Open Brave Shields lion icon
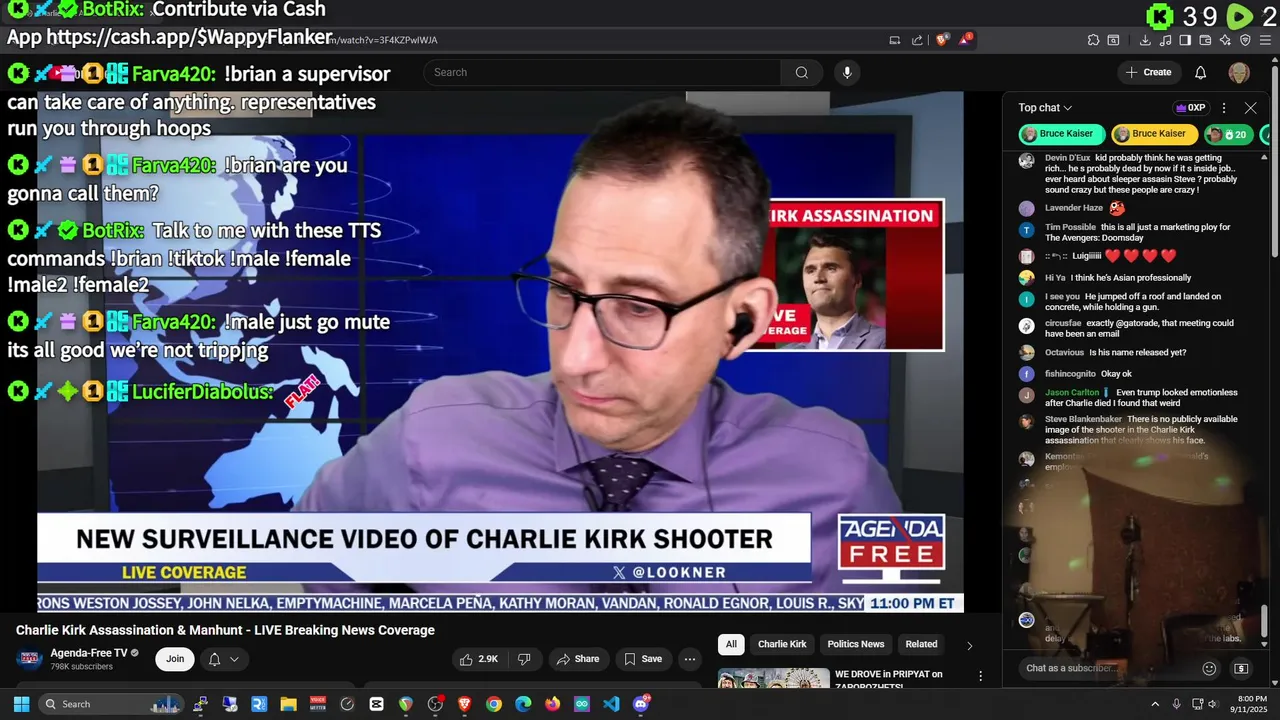Viewport: 1280px width, 720px height. coord(942,40)
